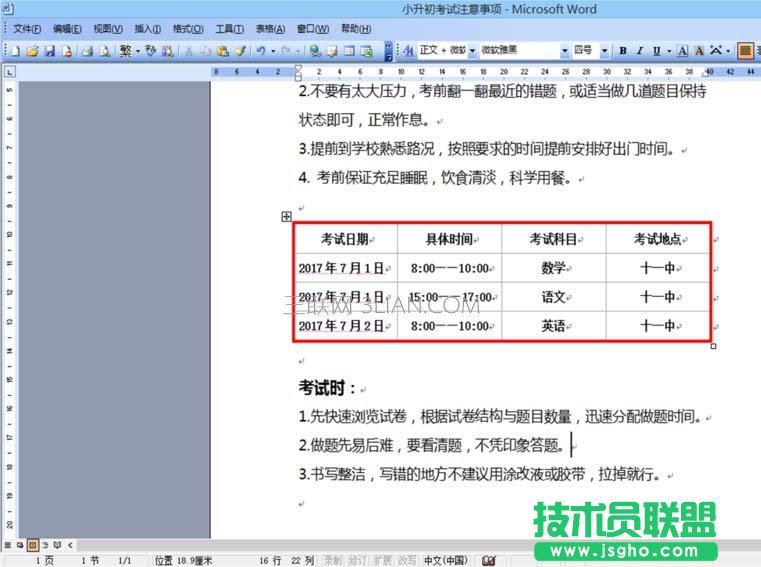Open spelling status icon in status bar
The height and width of the screenshot is (567, 761).
(x=489, y=561)
